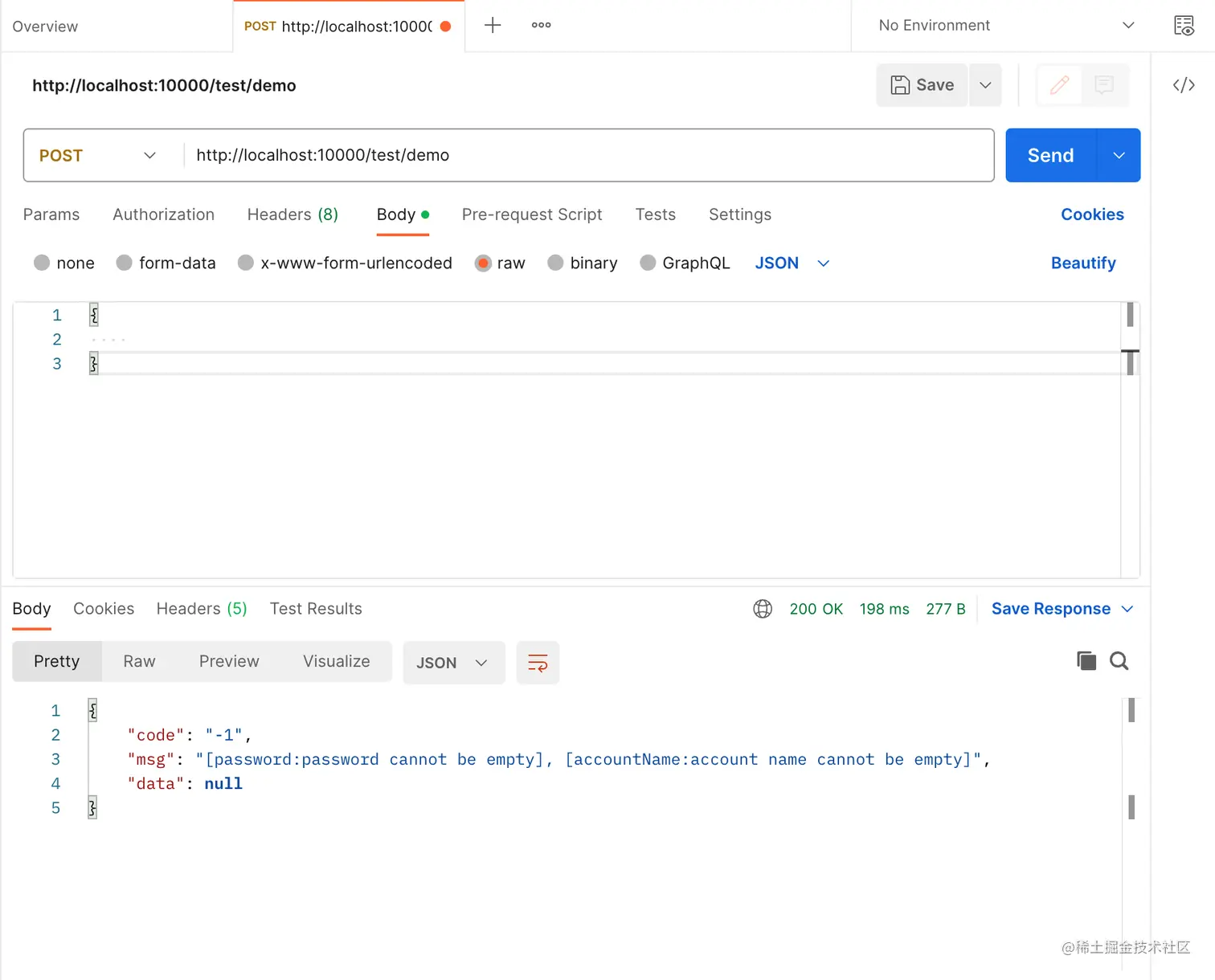
Task: Click the request title http://localhost:10000/test/demo
Action: (x=164, y=85)
